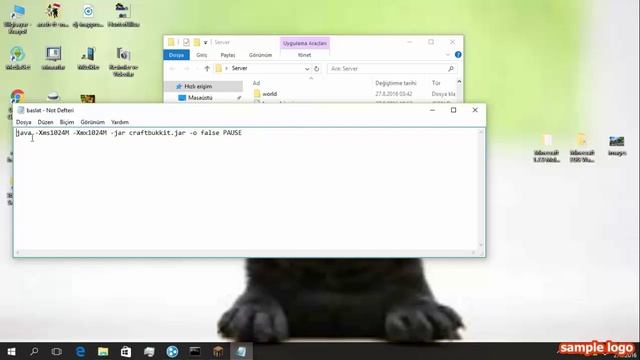Open the blue Dosya tab in Explorer

click(176, 55)
